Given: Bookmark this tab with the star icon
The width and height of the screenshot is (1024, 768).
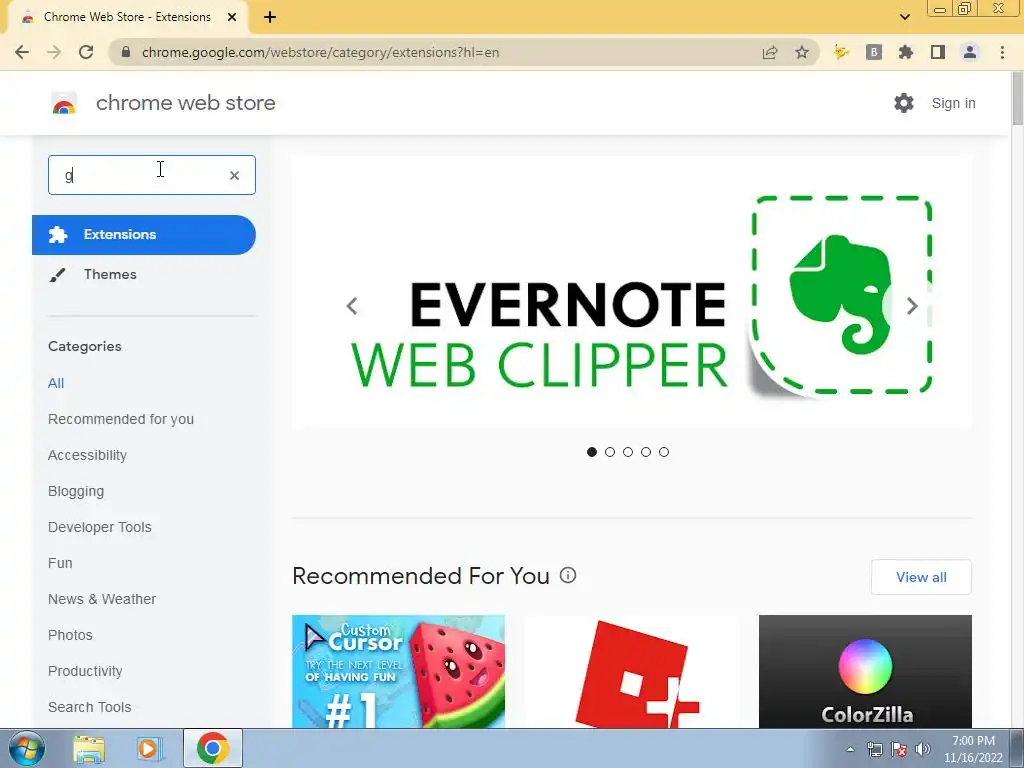Looking at the screenshot, I should [802, 52].
